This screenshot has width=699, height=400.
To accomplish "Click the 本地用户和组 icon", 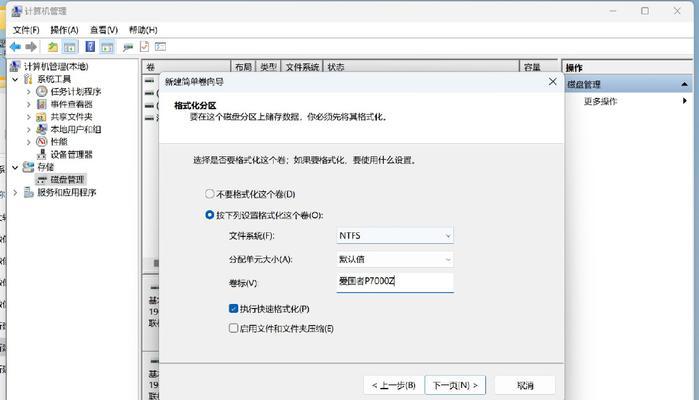I will (x=41, y=129).
